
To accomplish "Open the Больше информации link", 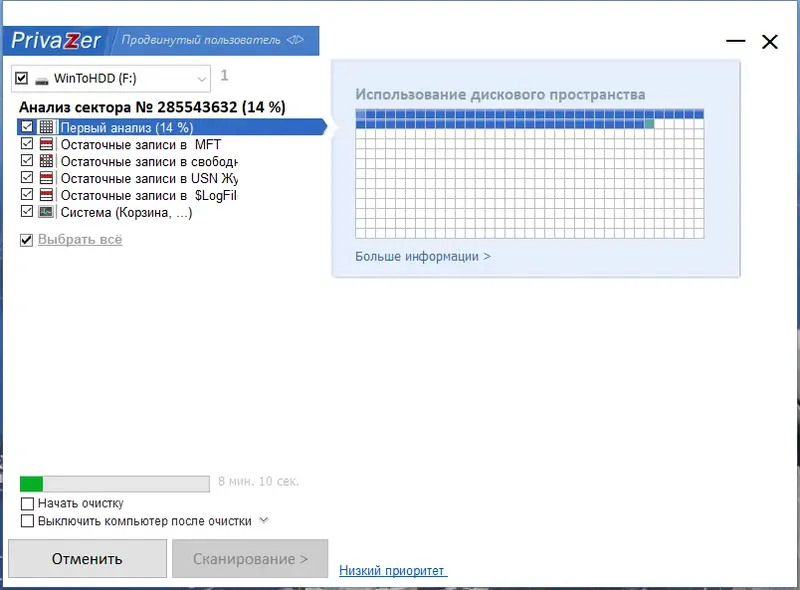I will pos(422,256).
